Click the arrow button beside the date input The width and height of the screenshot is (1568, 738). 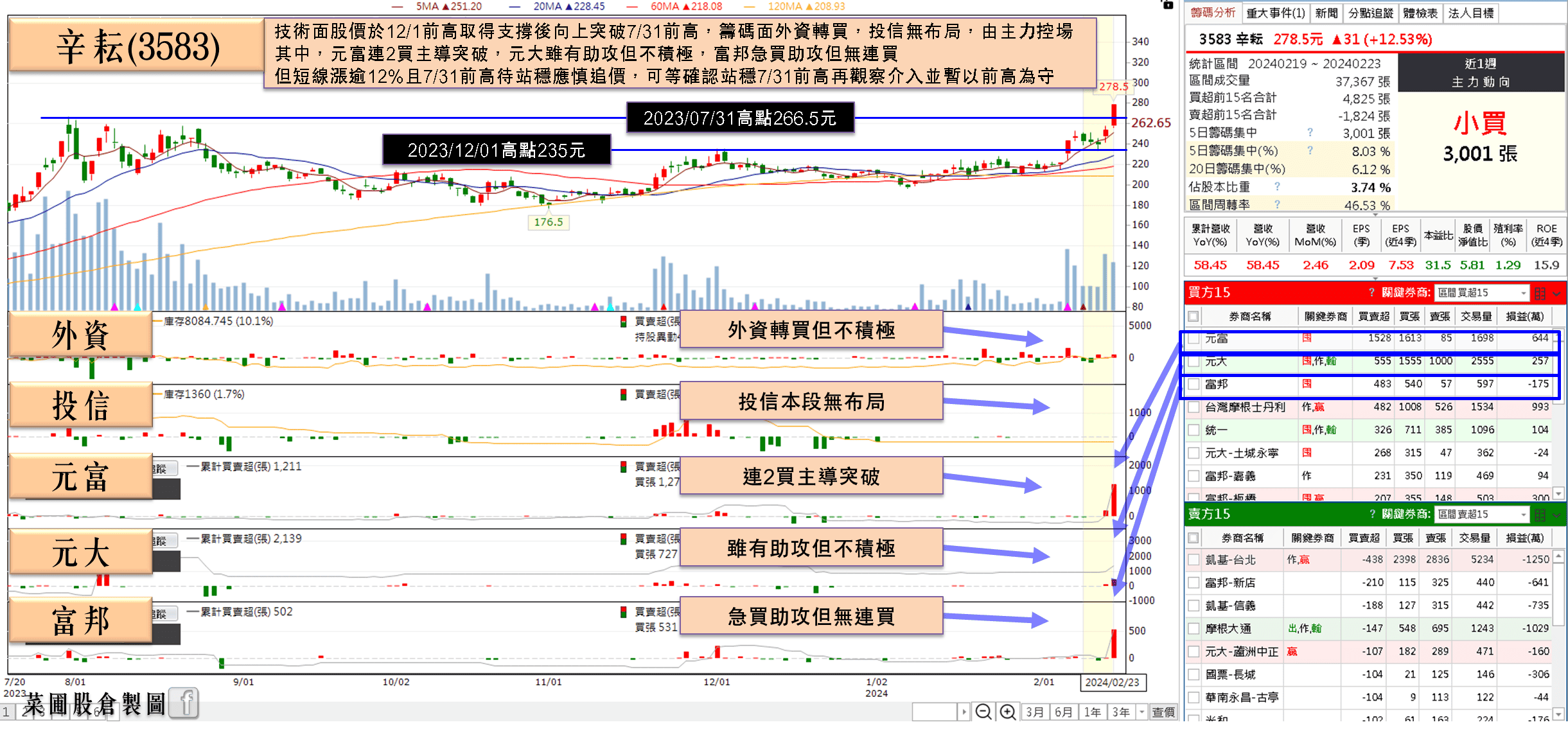click(x=964, y=712)
